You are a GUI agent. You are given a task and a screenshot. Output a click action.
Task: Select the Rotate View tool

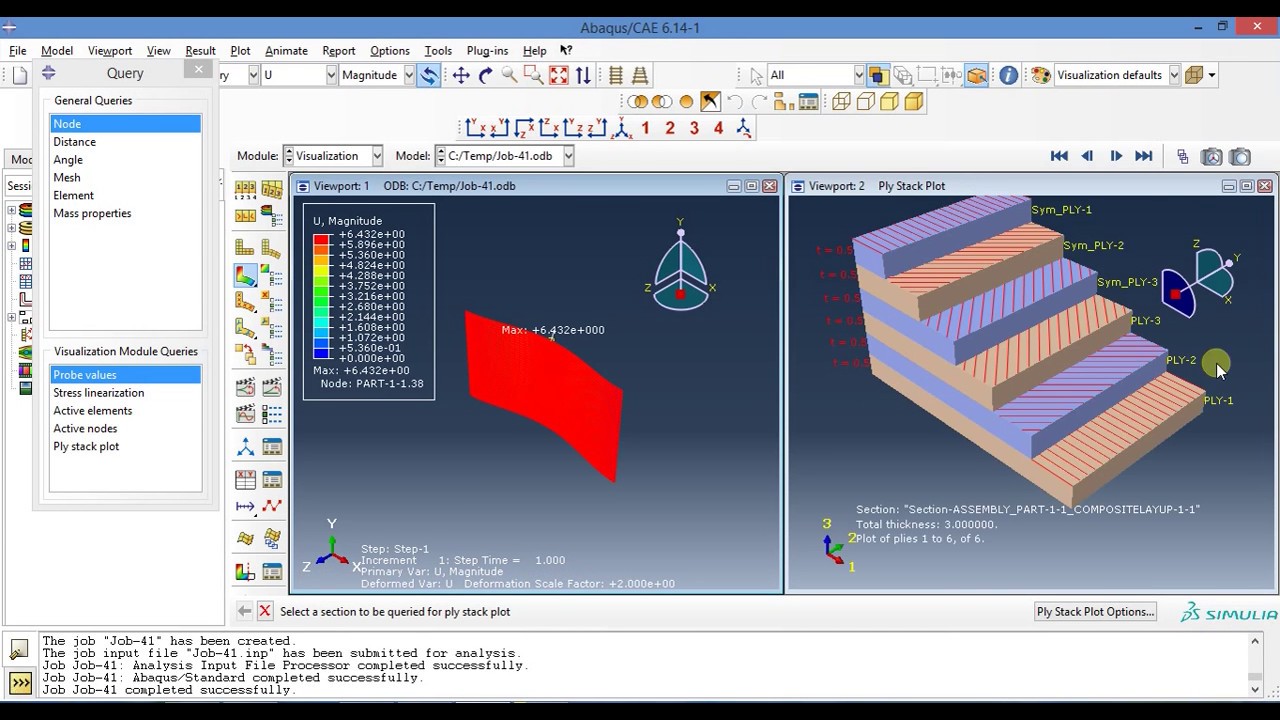[485, 75]
